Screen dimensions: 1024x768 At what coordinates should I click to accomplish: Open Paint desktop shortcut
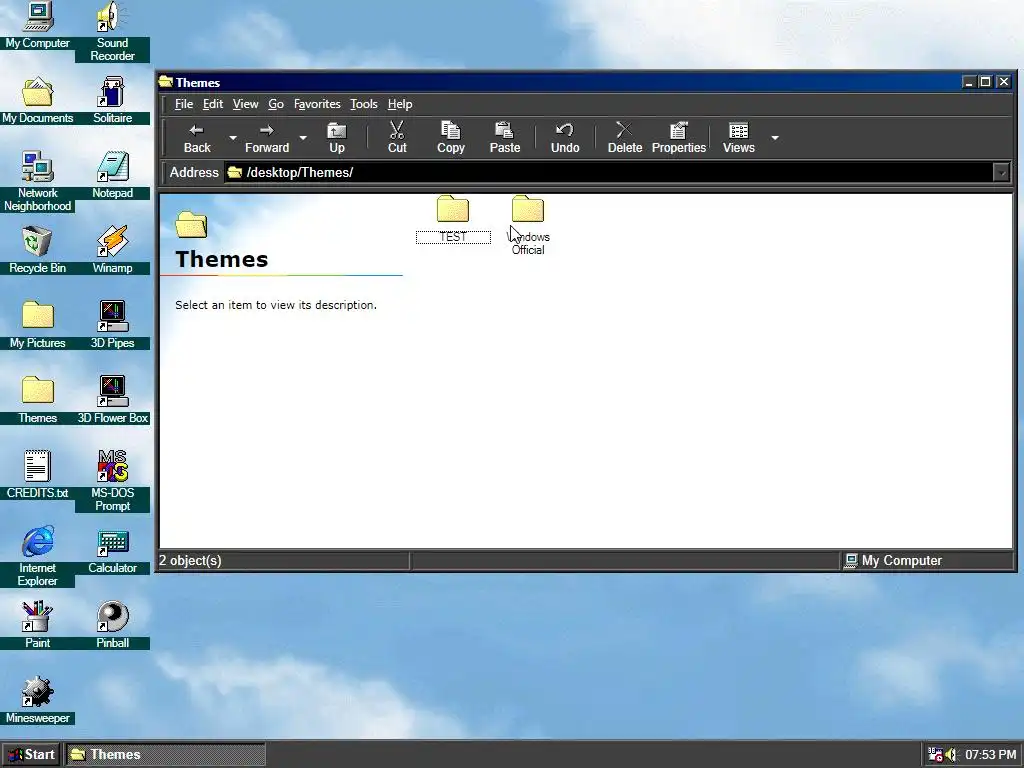click(37, 626)
